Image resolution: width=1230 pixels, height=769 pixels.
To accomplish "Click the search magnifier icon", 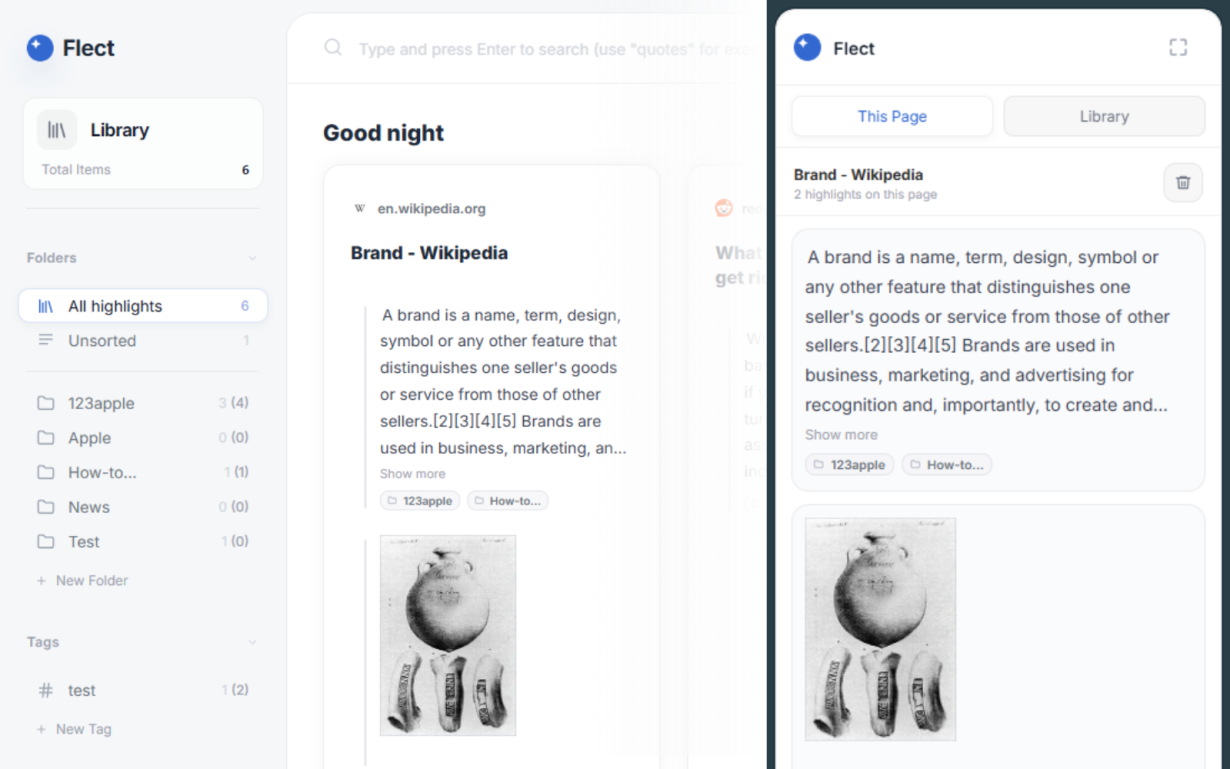I will click(333, 48).
